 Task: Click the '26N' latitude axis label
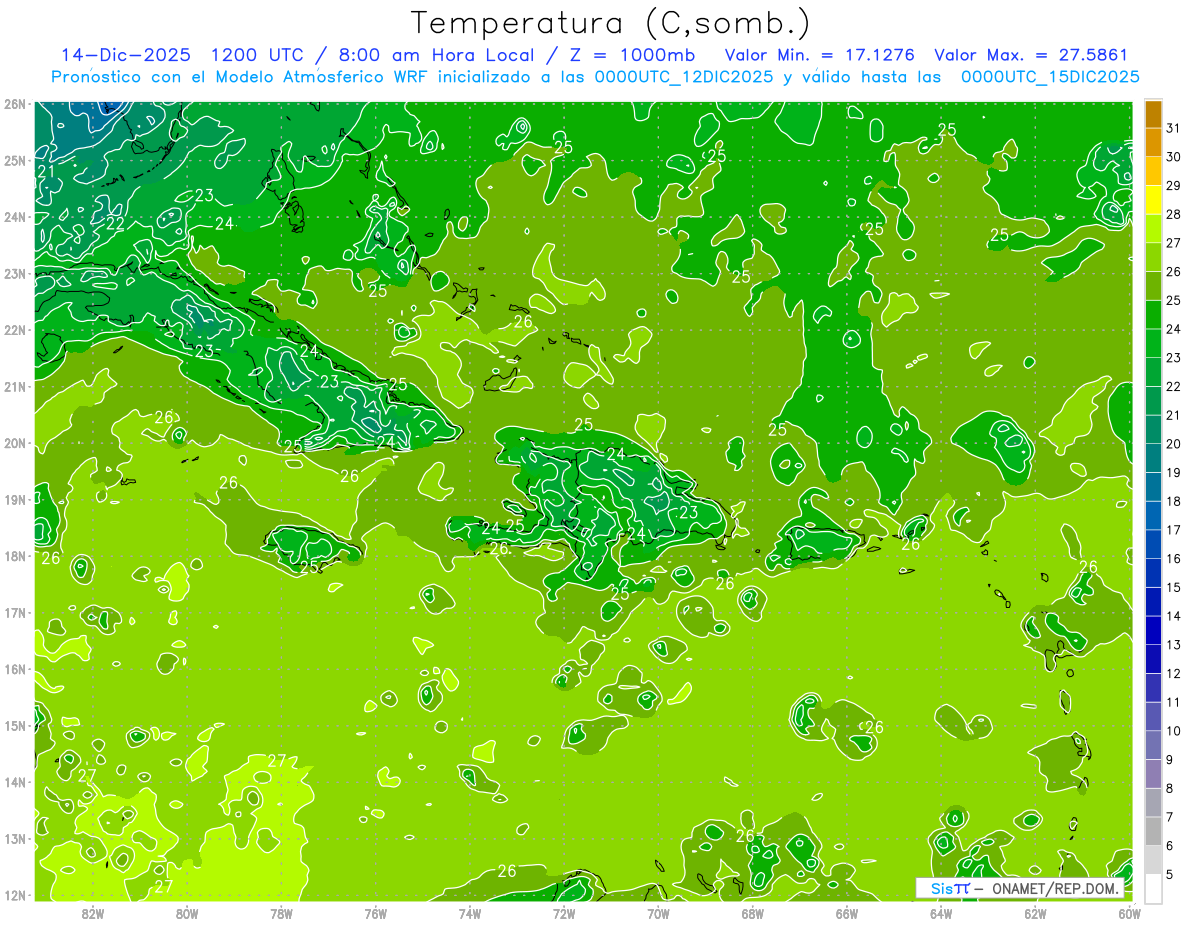(x=14, y=104)
